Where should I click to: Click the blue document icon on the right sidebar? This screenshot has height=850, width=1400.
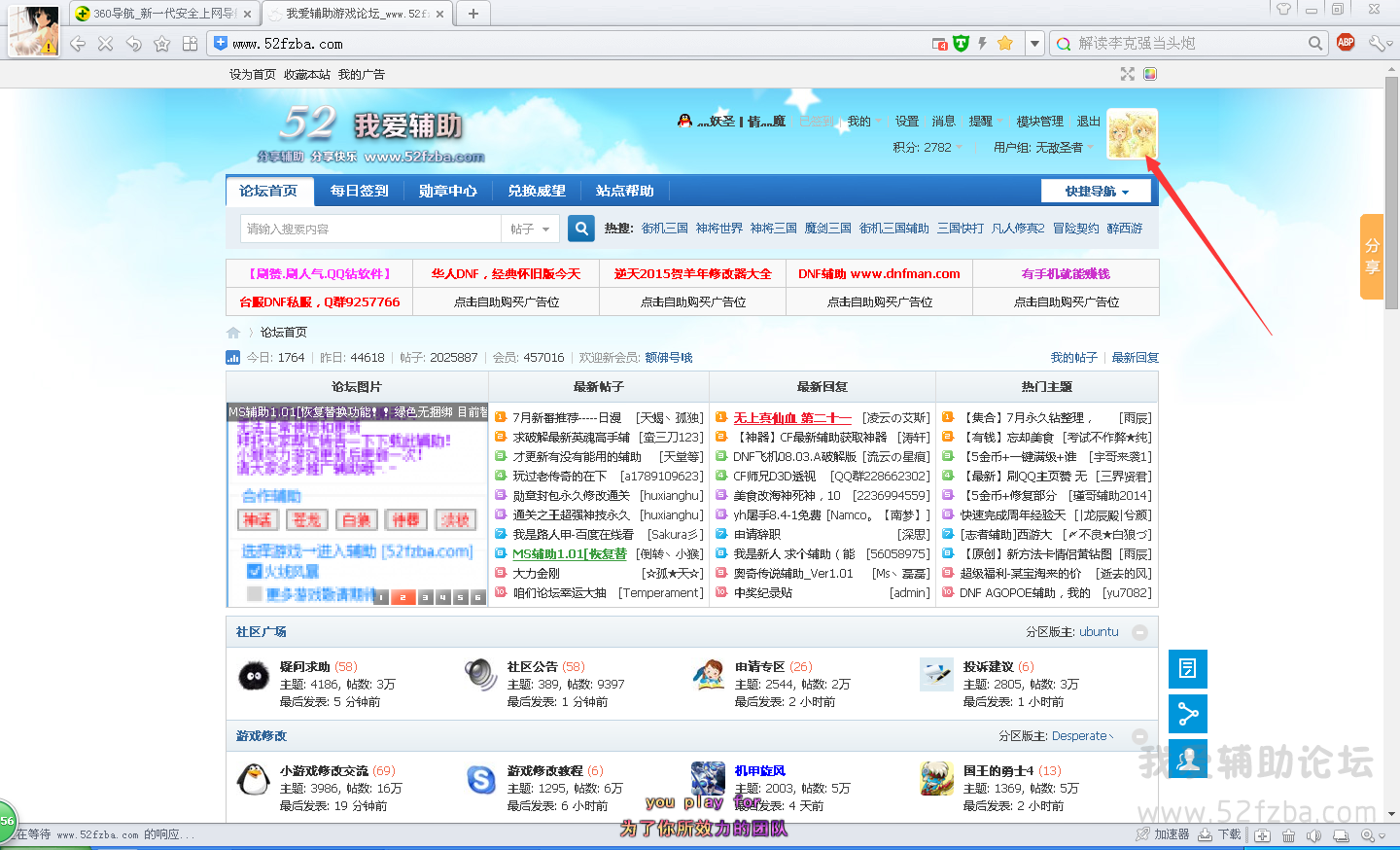(1188, 669)
